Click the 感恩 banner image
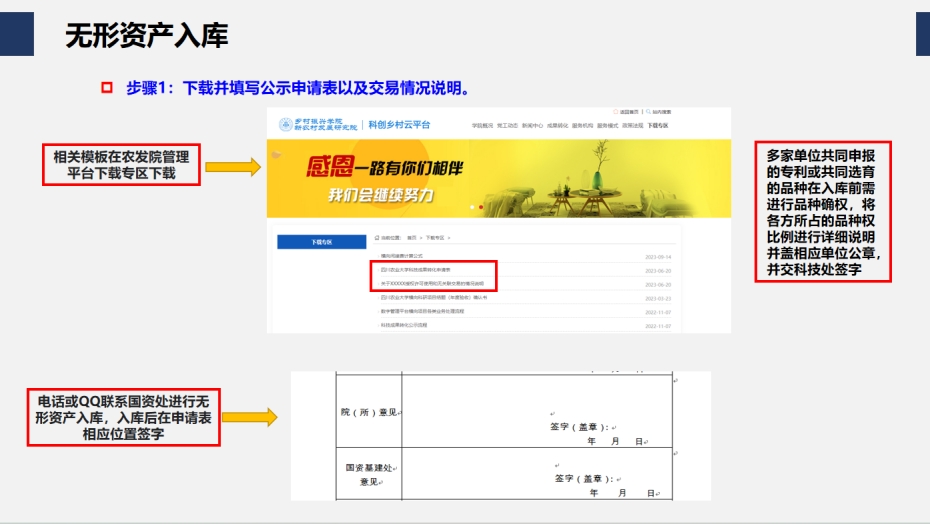The height and width of the screenshot is (525, 930). [498, 179]
